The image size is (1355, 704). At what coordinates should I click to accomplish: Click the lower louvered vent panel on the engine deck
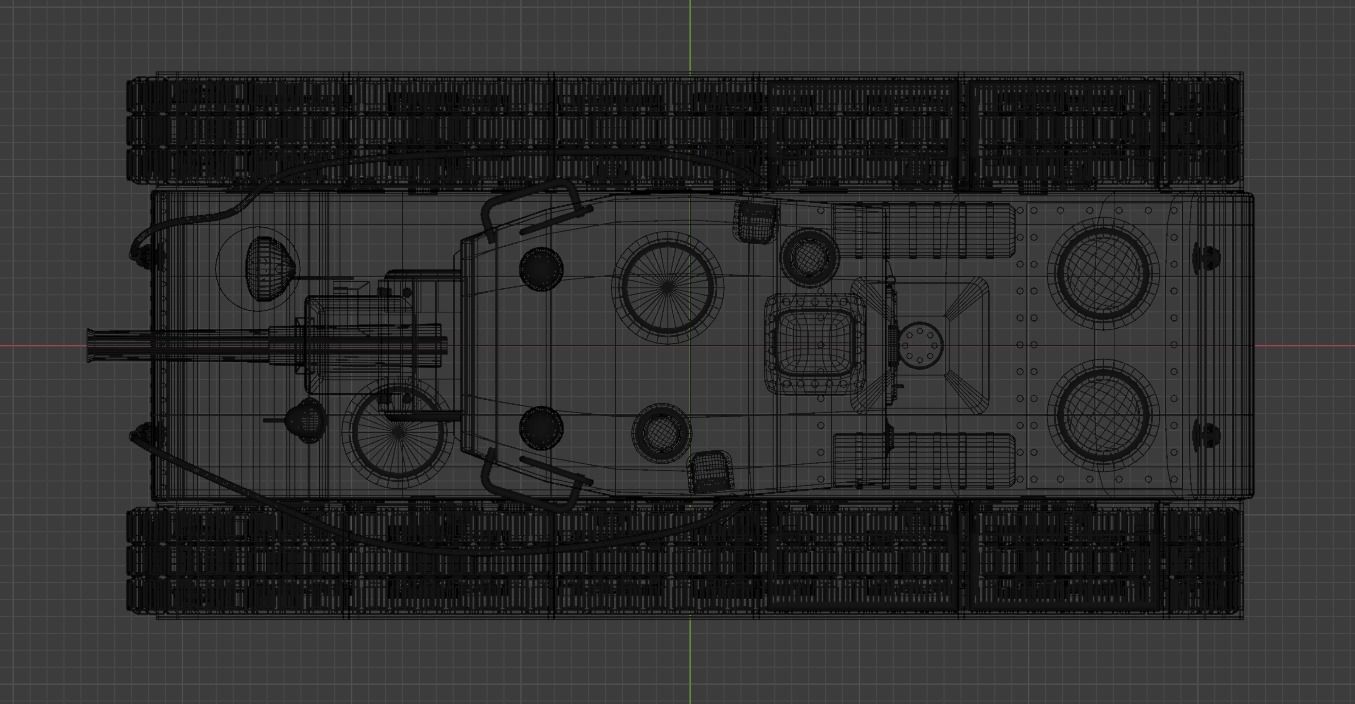pos(923,462)
